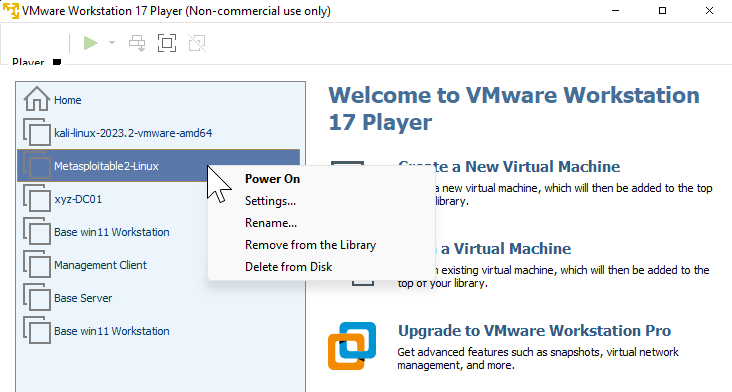The image size is (732, 392).
Task: Click the Enter full screen mode icon
Action: tap(167, 43)
